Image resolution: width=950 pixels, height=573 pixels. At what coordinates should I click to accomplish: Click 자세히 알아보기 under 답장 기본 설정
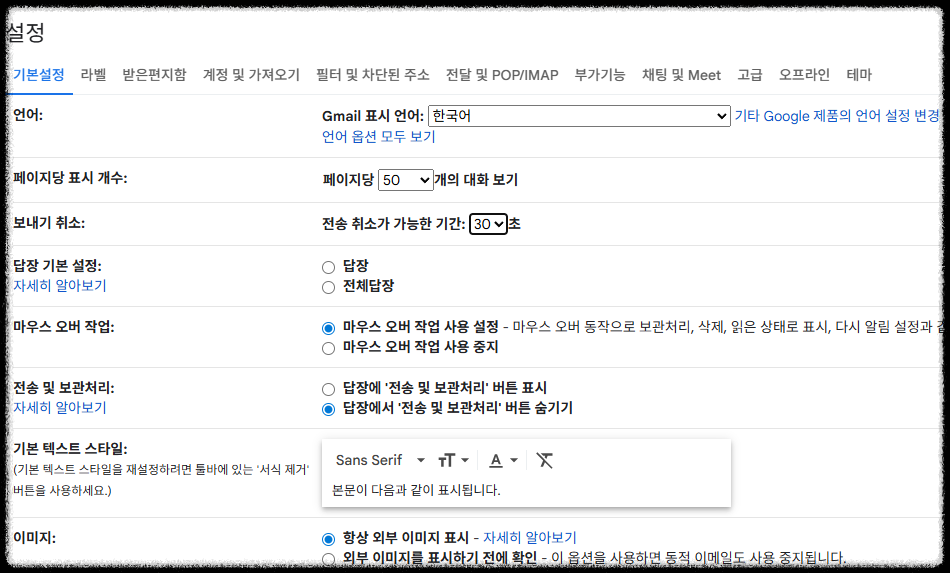click(60, 286)
